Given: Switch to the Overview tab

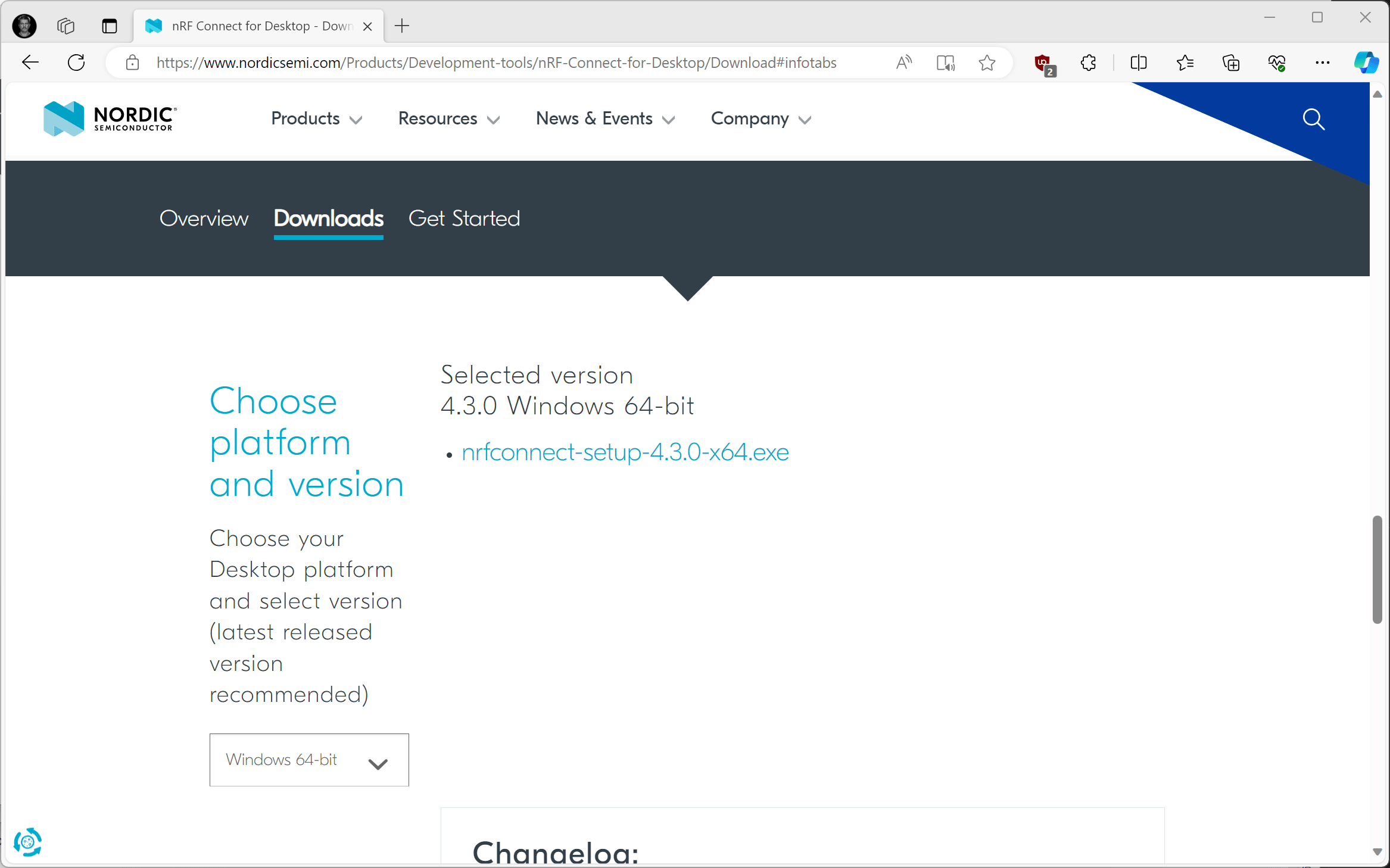Looking at the screenshot, I should click(x=204, y=218).
